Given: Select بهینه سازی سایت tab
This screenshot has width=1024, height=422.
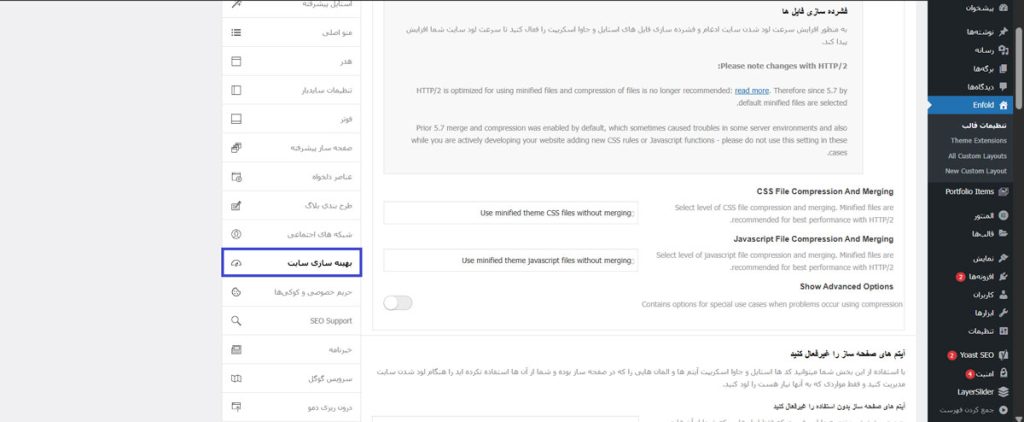Looking at the screenshot, I should [292, 263].
